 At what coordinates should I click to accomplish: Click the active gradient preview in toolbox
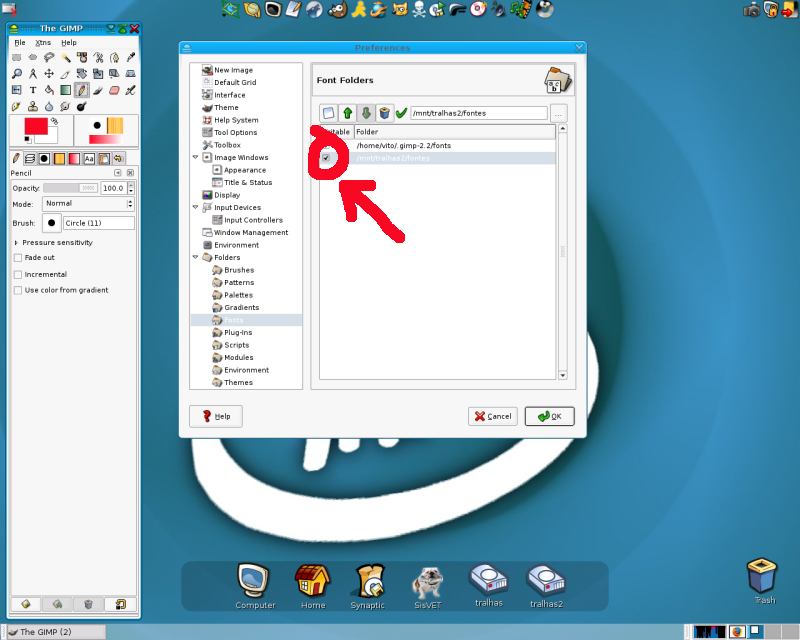(x=106, y=139)
